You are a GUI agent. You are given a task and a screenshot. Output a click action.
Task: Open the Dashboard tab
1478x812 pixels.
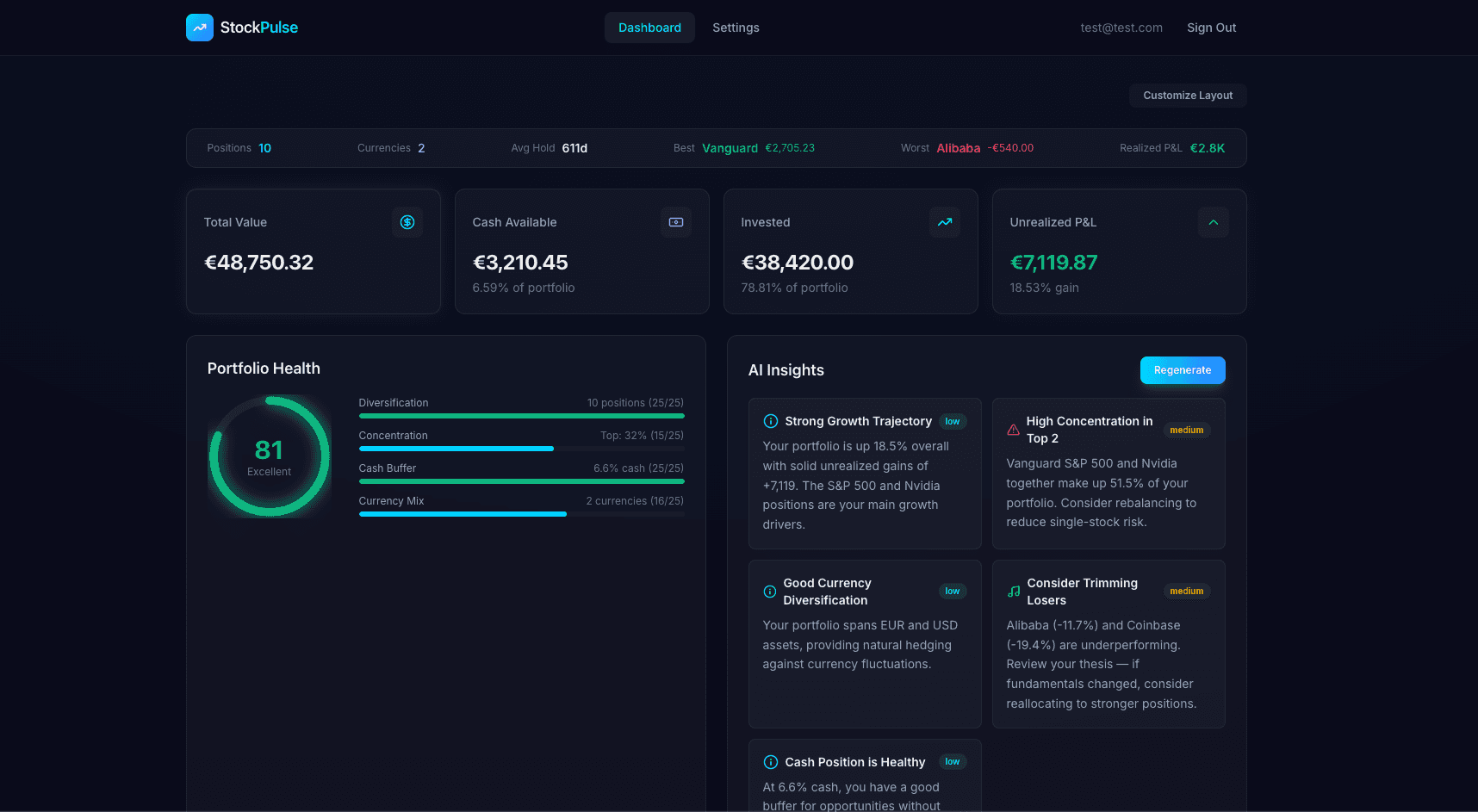click(649, 28)
